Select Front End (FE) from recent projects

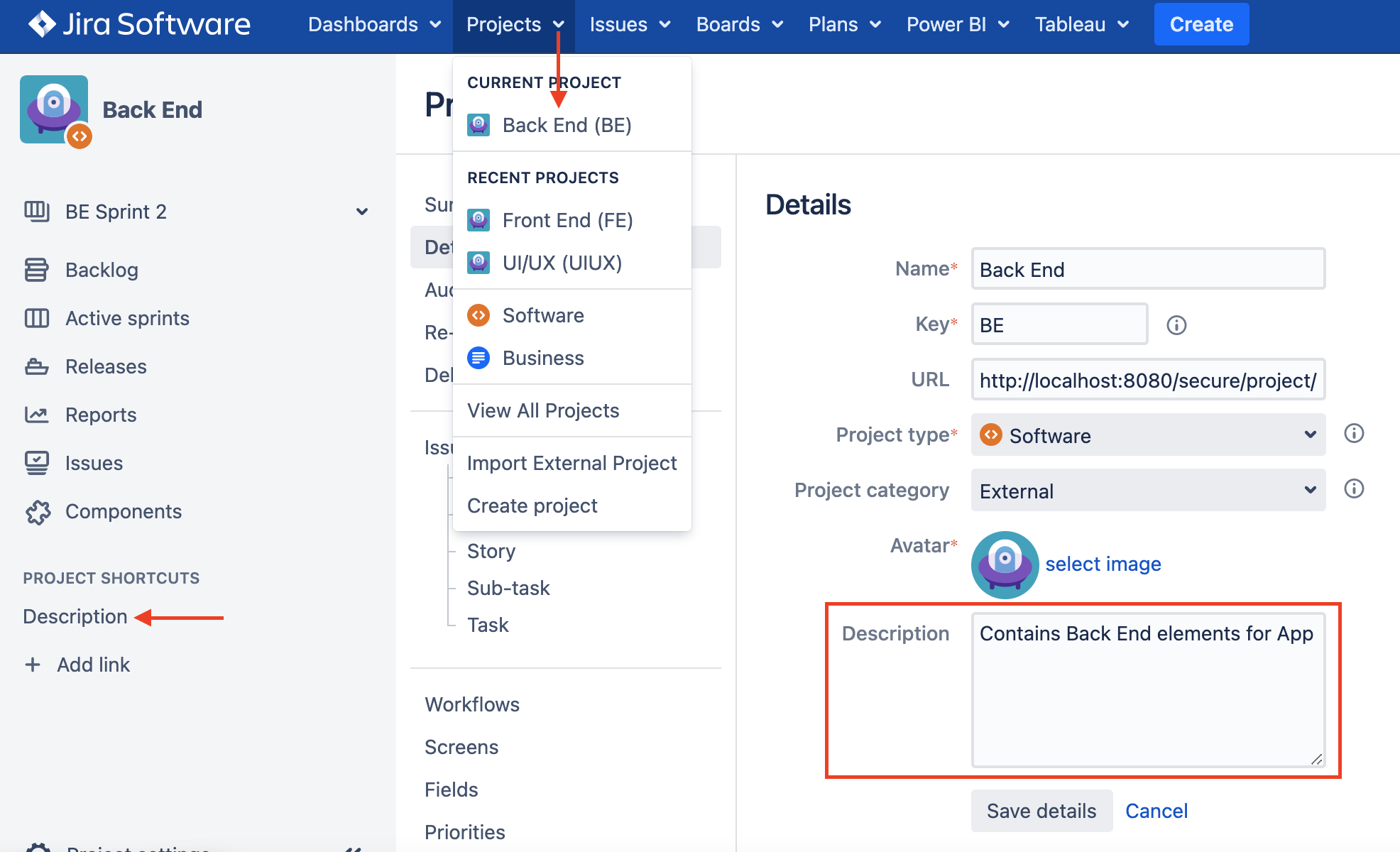[567, 220]
